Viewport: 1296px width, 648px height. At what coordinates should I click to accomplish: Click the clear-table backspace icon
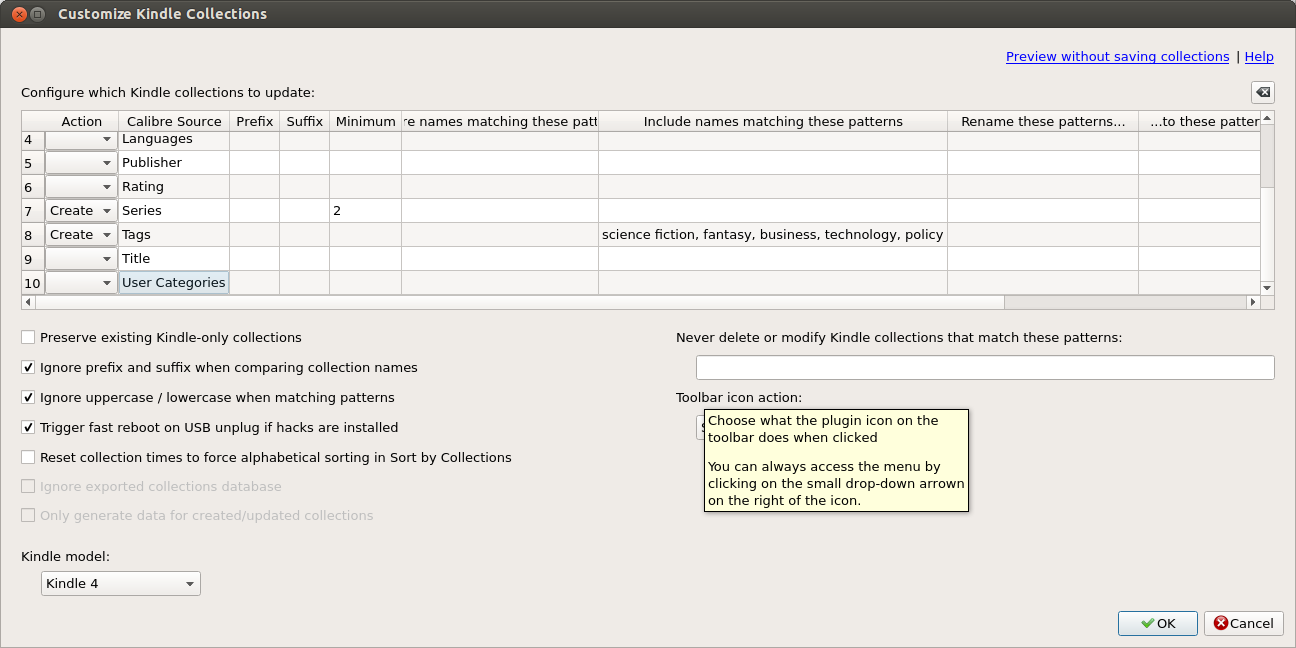click(1263, 93)
